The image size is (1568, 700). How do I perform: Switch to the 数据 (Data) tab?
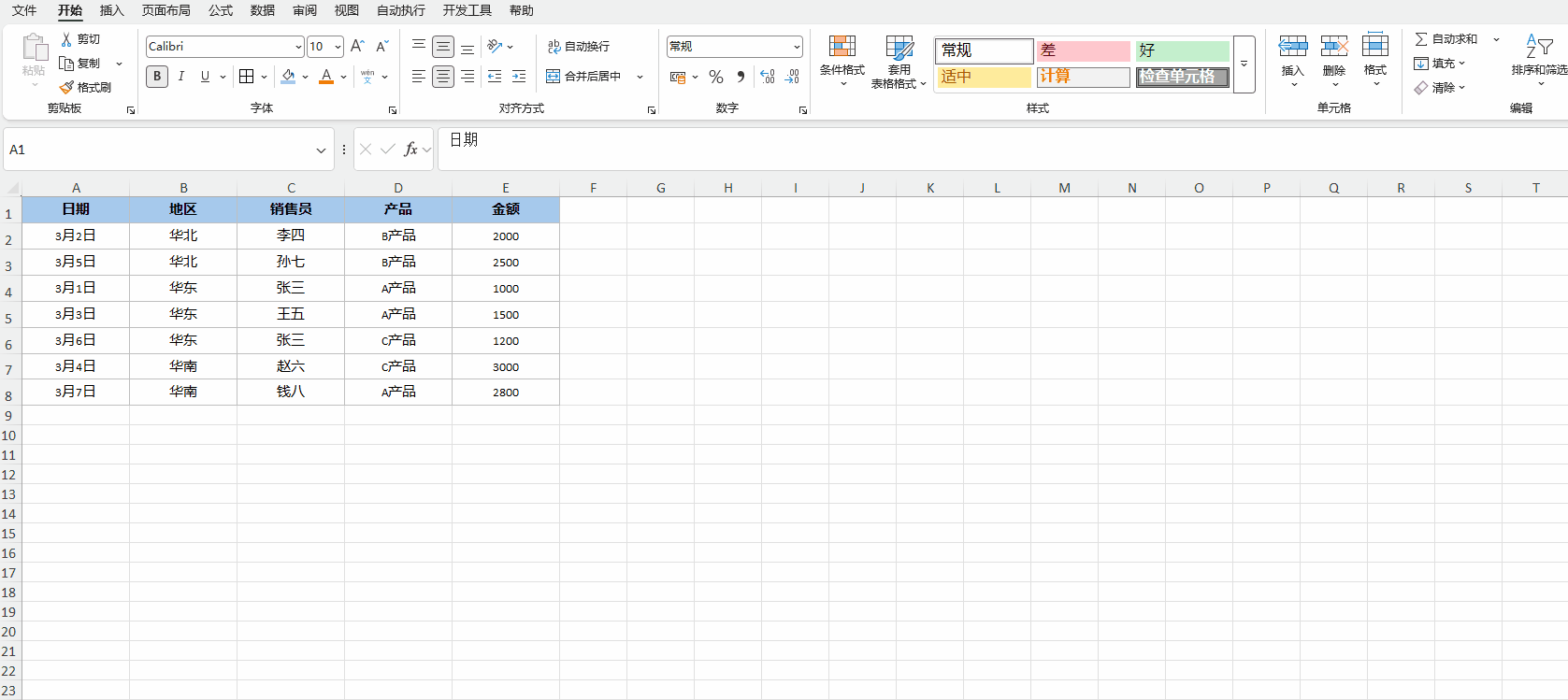tap(263, 10)
